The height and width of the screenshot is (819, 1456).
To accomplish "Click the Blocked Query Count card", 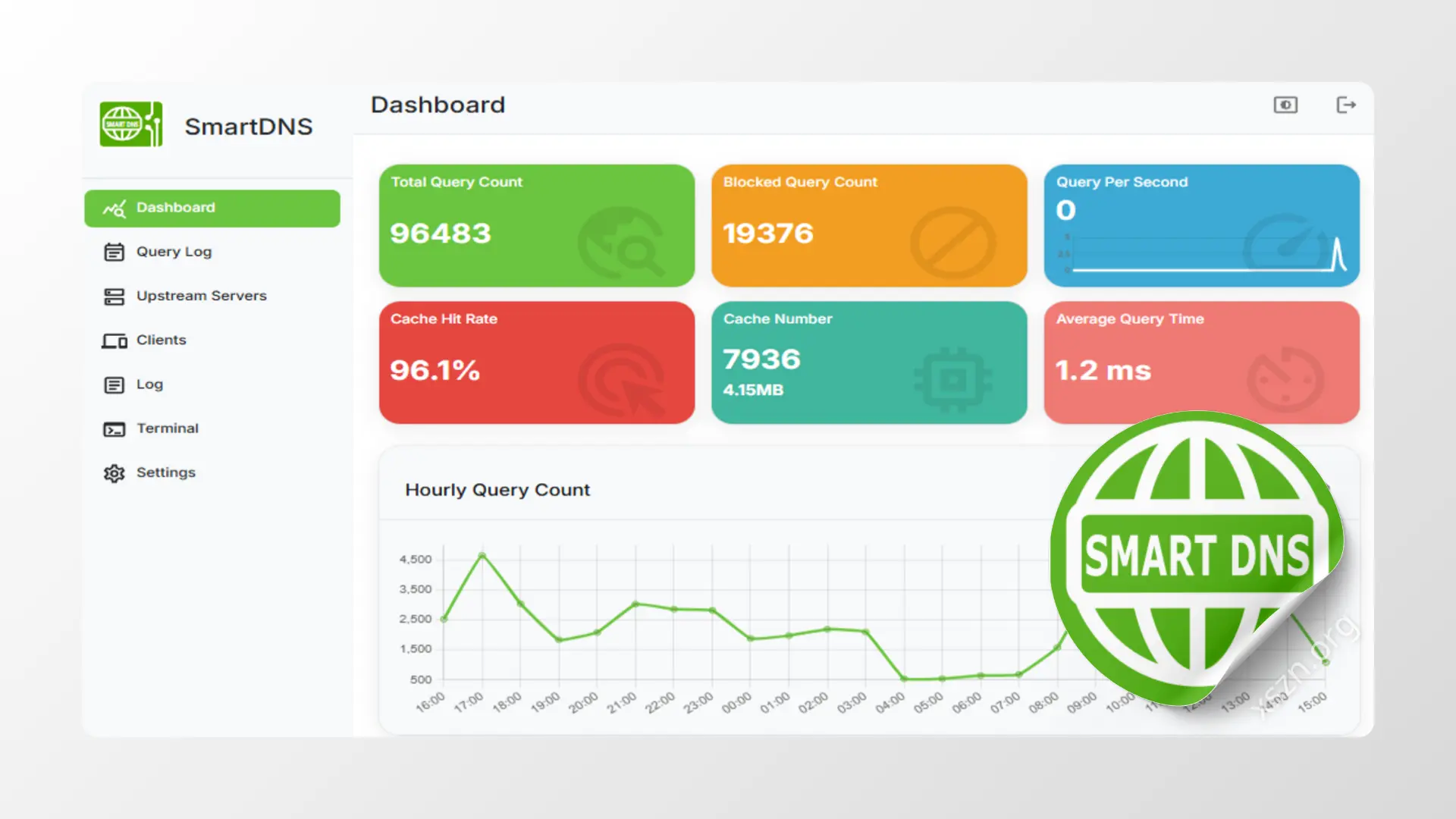I will pyautogui.click(x=869, y=225).
